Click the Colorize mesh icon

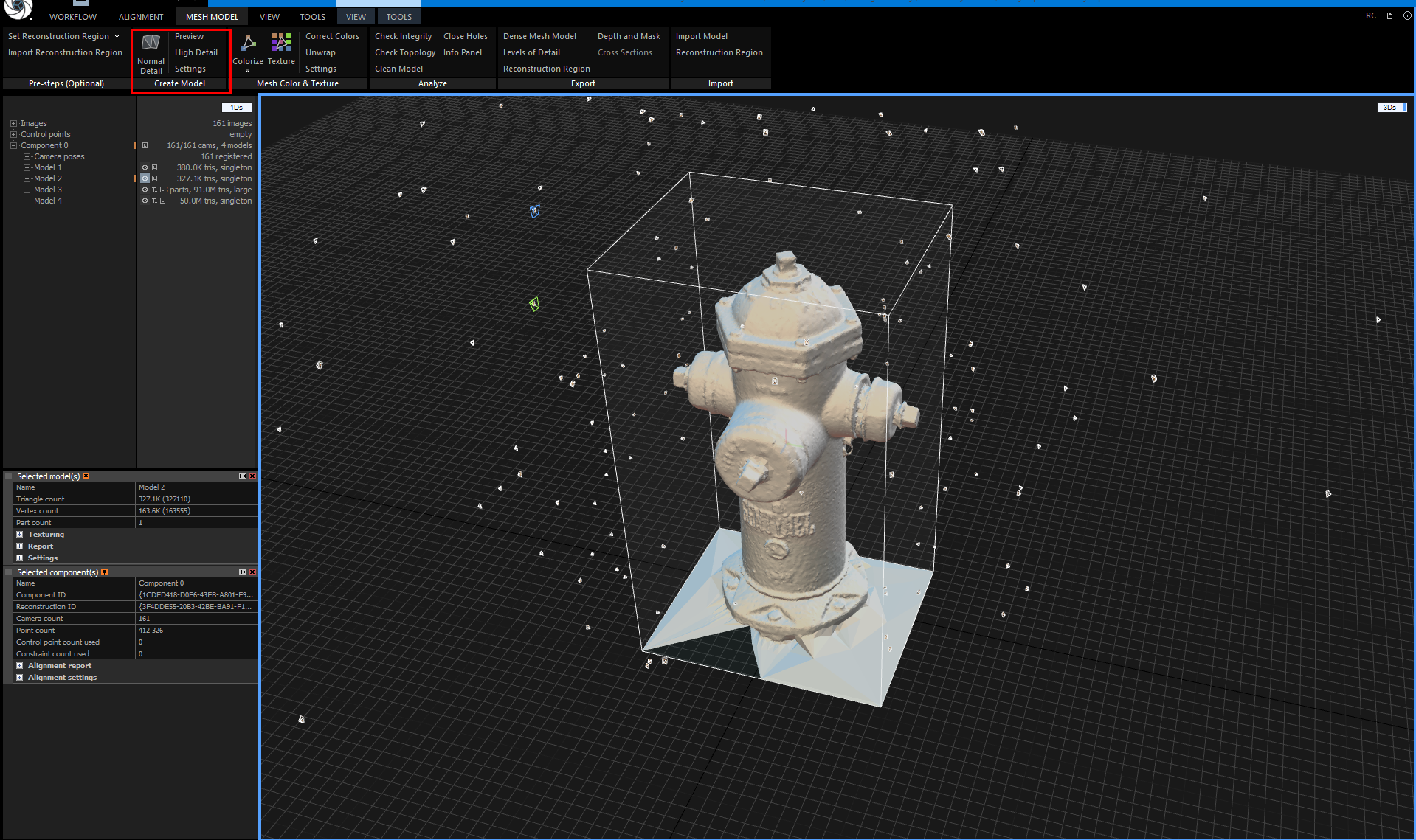tap(248, 44)
